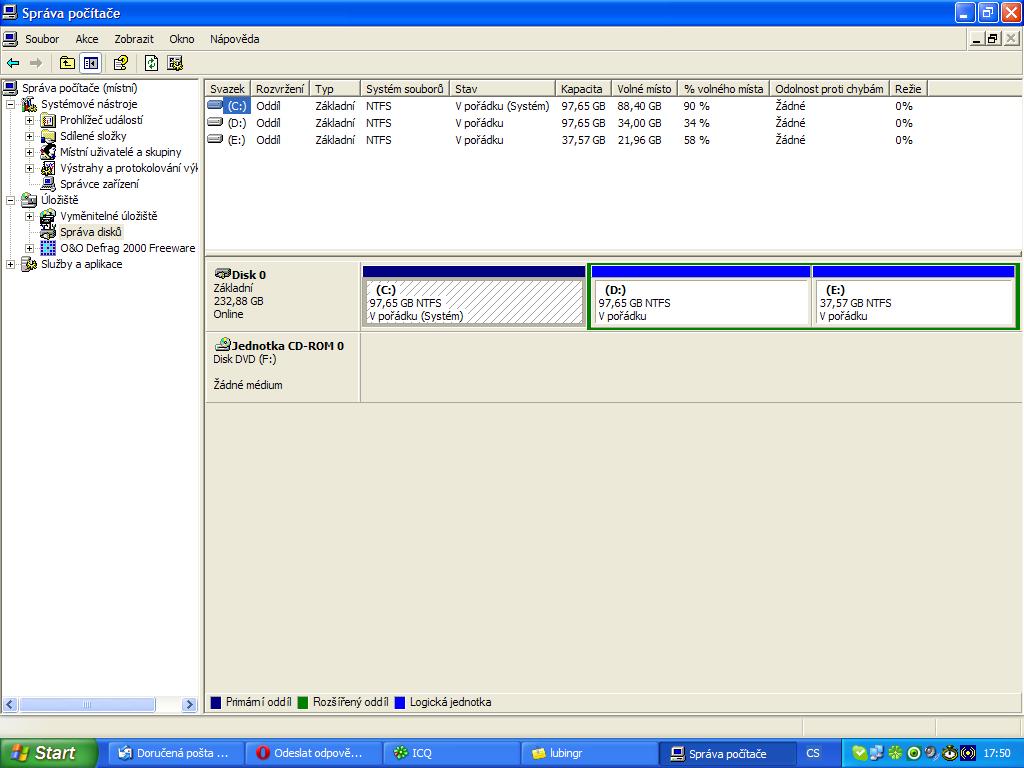
Task: Click the Up one level folder icon
Action: tap(67, 63)
